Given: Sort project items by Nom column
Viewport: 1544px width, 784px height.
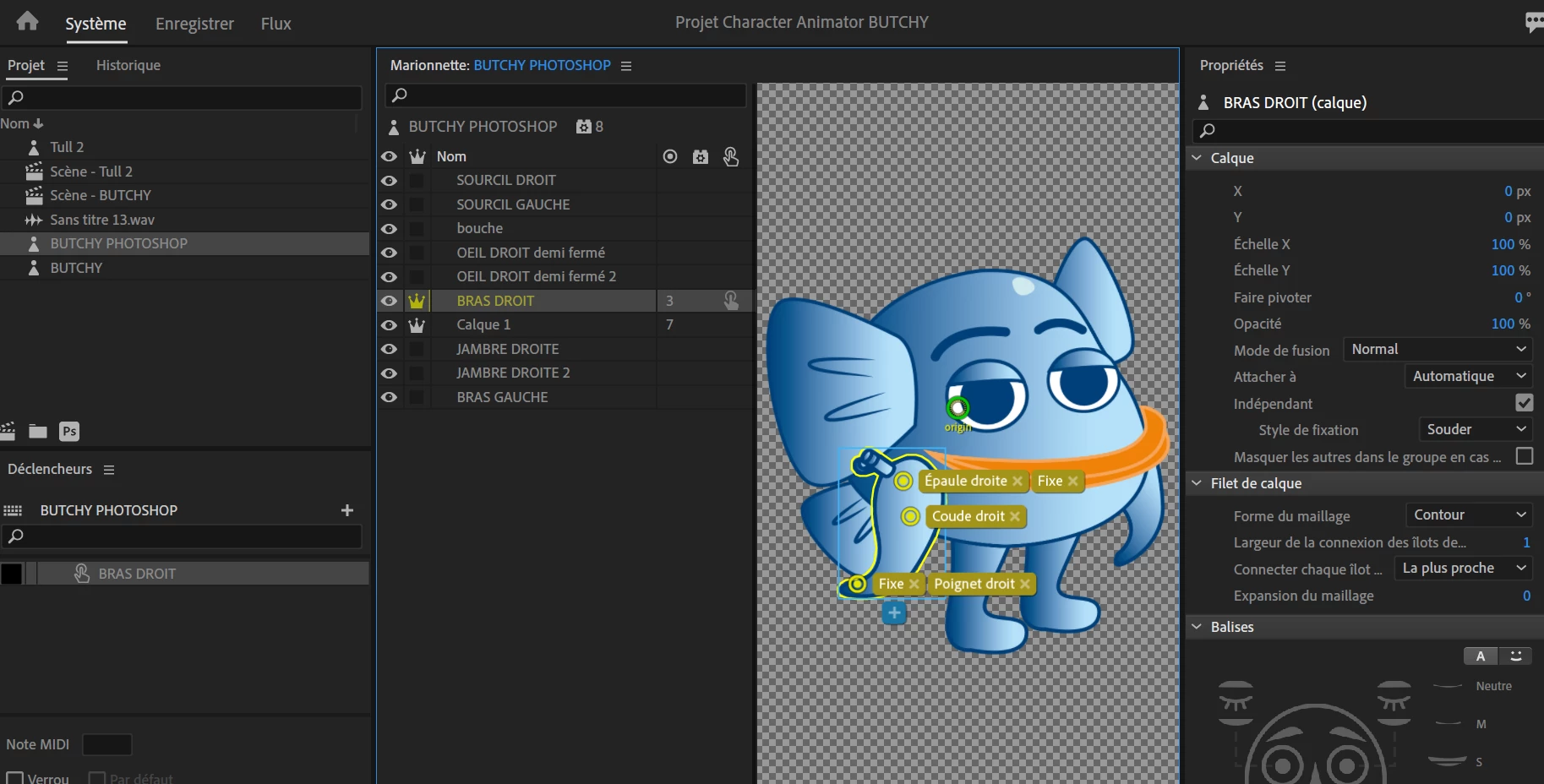Looking at the screenshot, I should 22,123.
